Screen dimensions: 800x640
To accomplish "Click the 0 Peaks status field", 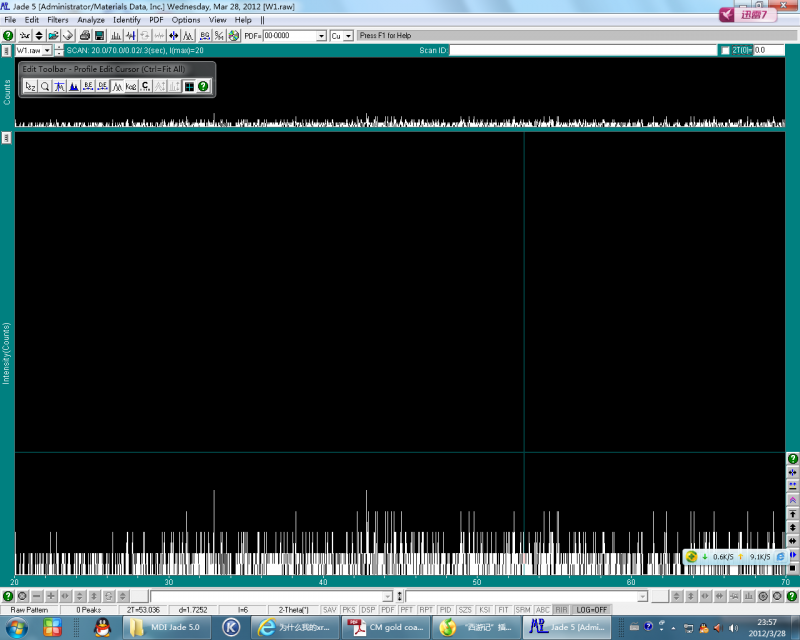I will coord(89,610).
